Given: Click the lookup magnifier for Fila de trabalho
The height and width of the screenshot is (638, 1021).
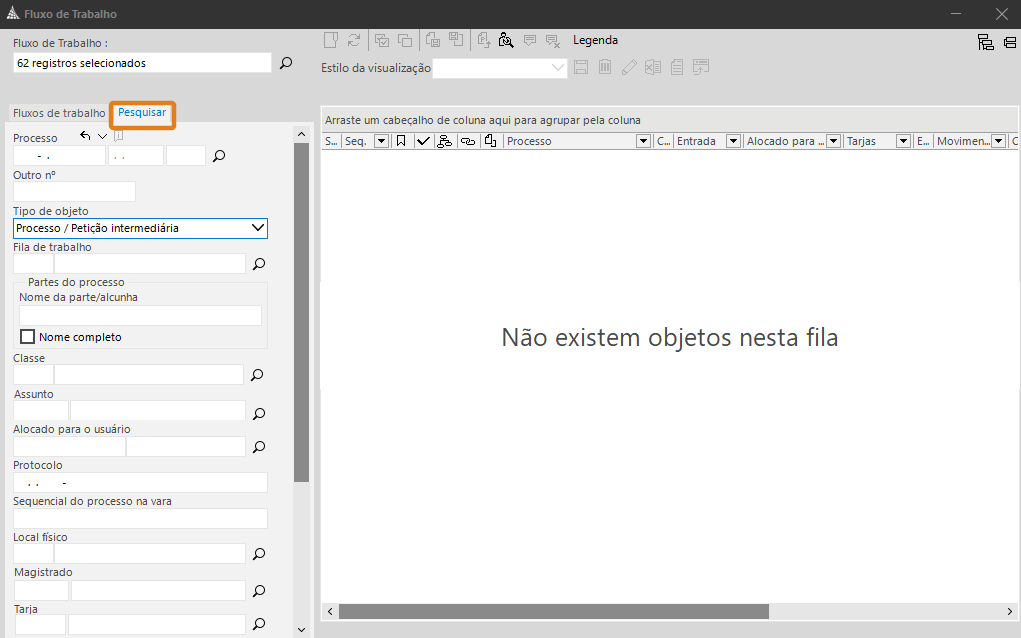Looking at the screenshot, I should click(258, 264).
